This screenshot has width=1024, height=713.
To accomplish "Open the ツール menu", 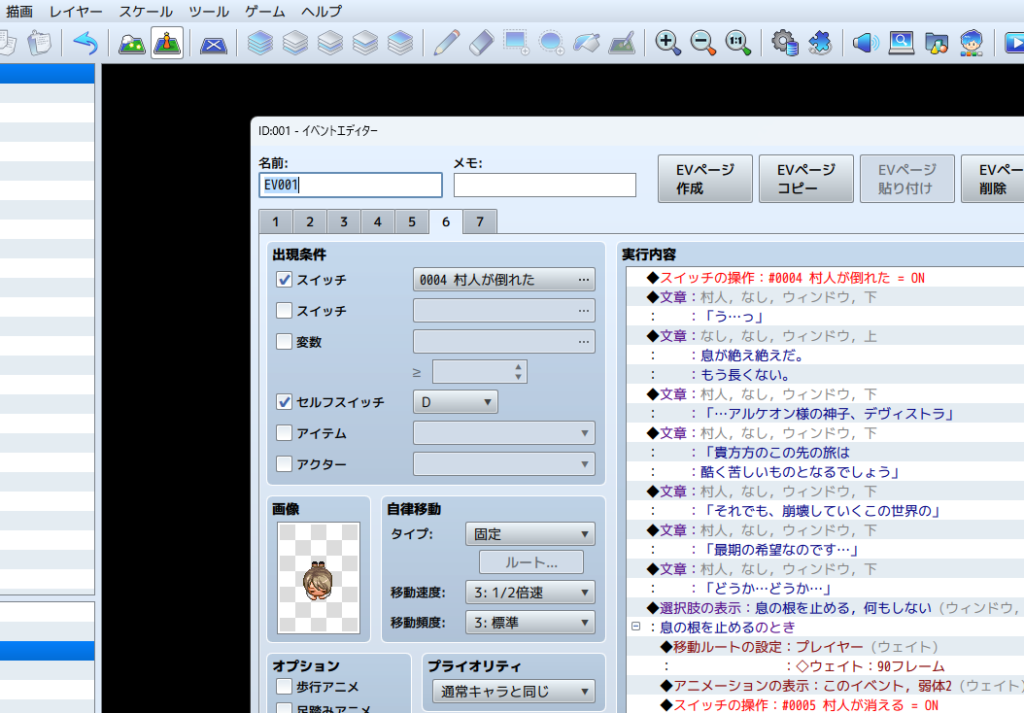I will [209, 12].
